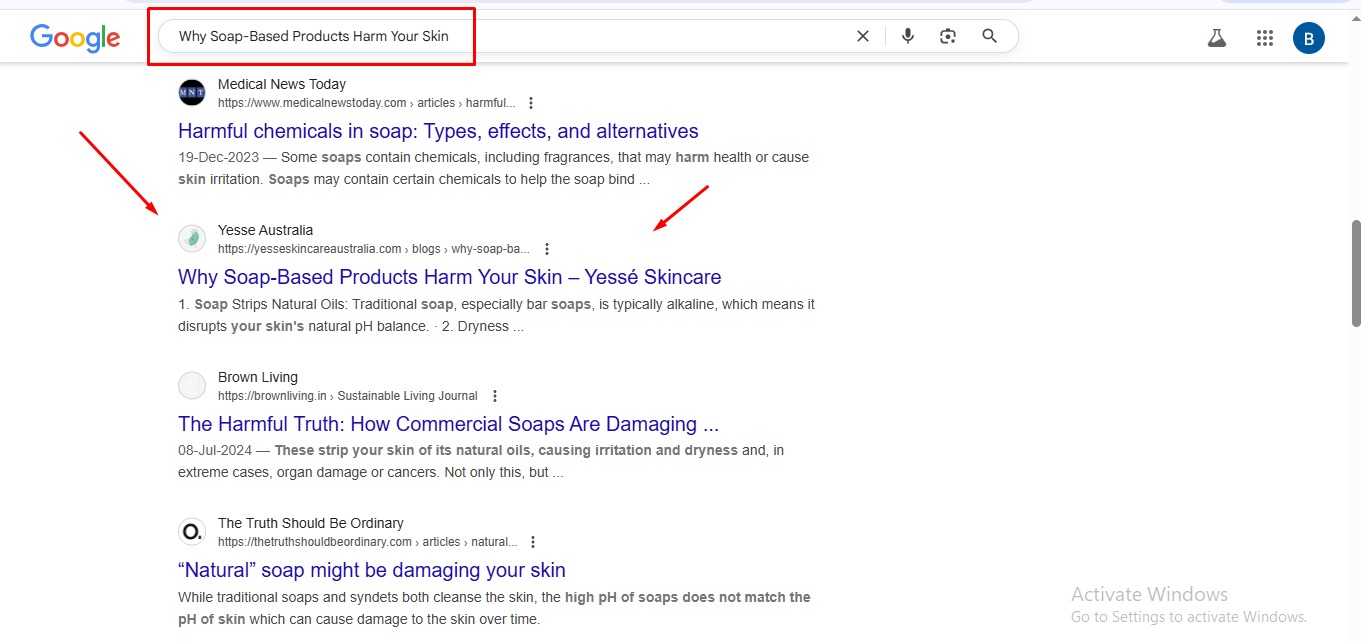The width and height of the screenshot is (1361, 641).
Task: Open options for The Truth Should Be Ordinary
Action: pos(533,542)
